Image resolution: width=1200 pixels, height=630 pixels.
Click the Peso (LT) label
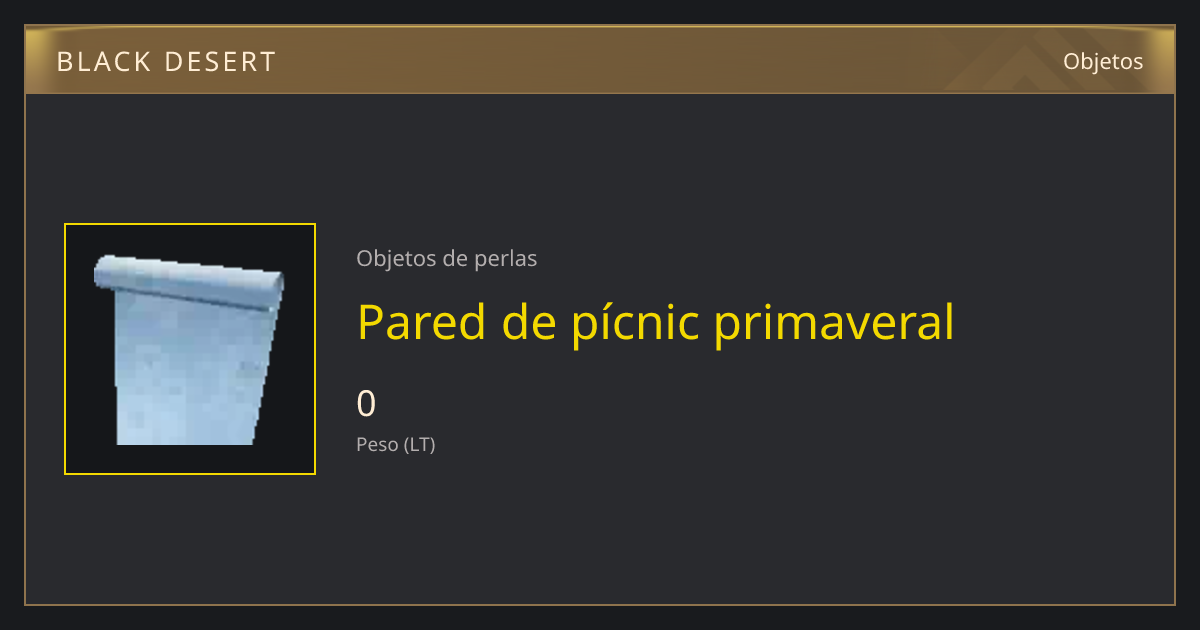tap(396, 445)
